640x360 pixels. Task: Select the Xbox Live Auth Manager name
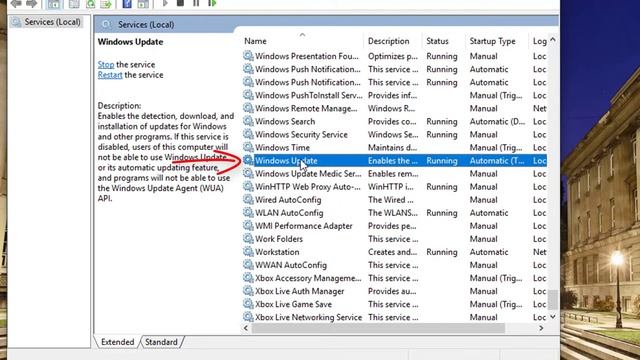(x=300, y=291)
